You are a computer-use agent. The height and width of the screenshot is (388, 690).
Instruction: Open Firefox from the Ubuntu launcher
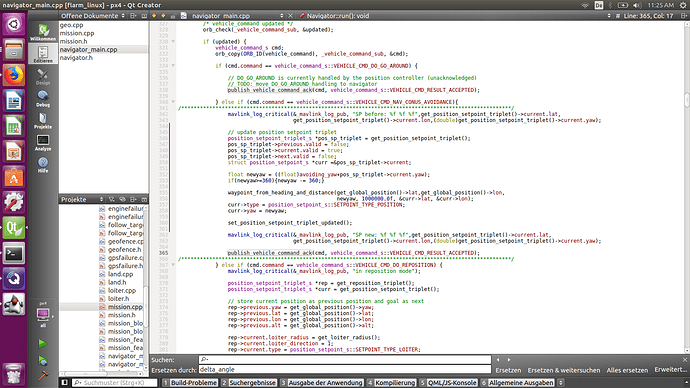coord(14,75)
